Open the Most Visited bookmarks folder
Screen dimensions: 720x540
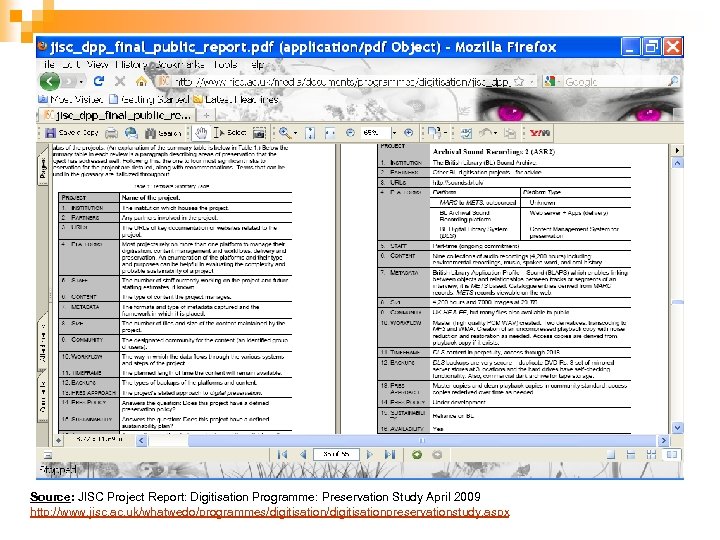click(70, 99)
